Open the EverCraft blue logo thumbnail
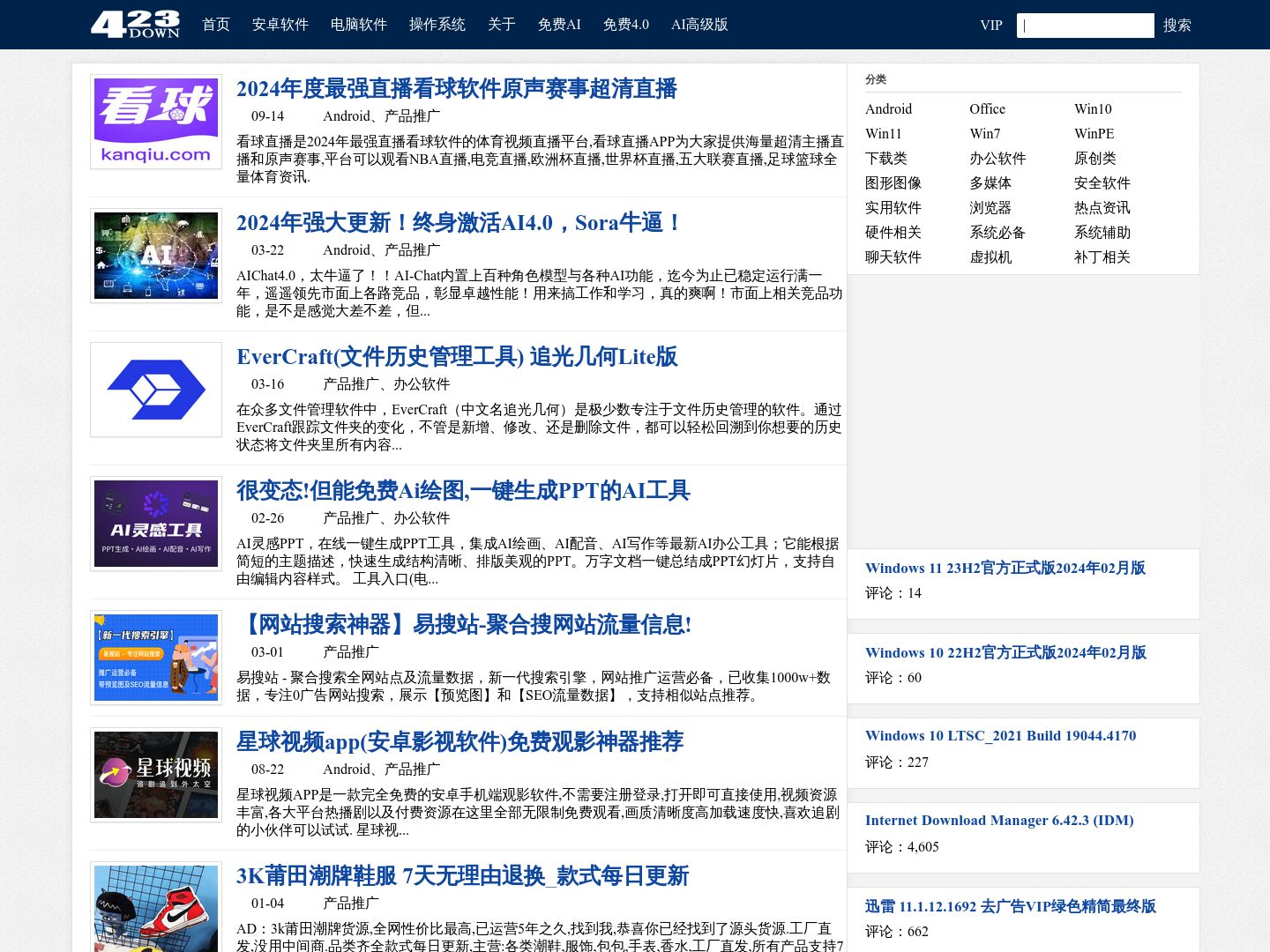The image size is (1270, 952). click(156, 390)
